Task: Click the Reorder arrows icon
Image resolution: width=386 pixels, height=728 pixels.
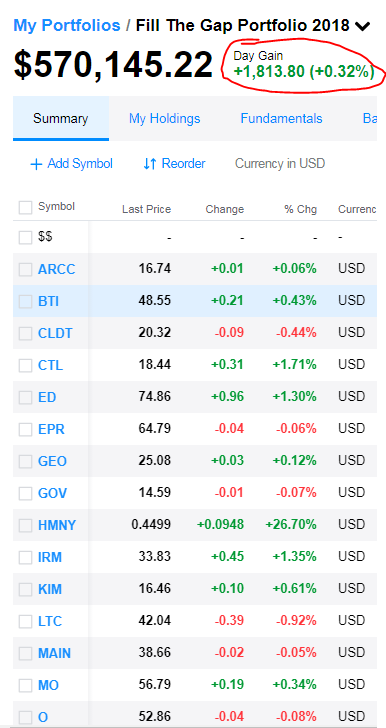Action: [x=150, y=164]
